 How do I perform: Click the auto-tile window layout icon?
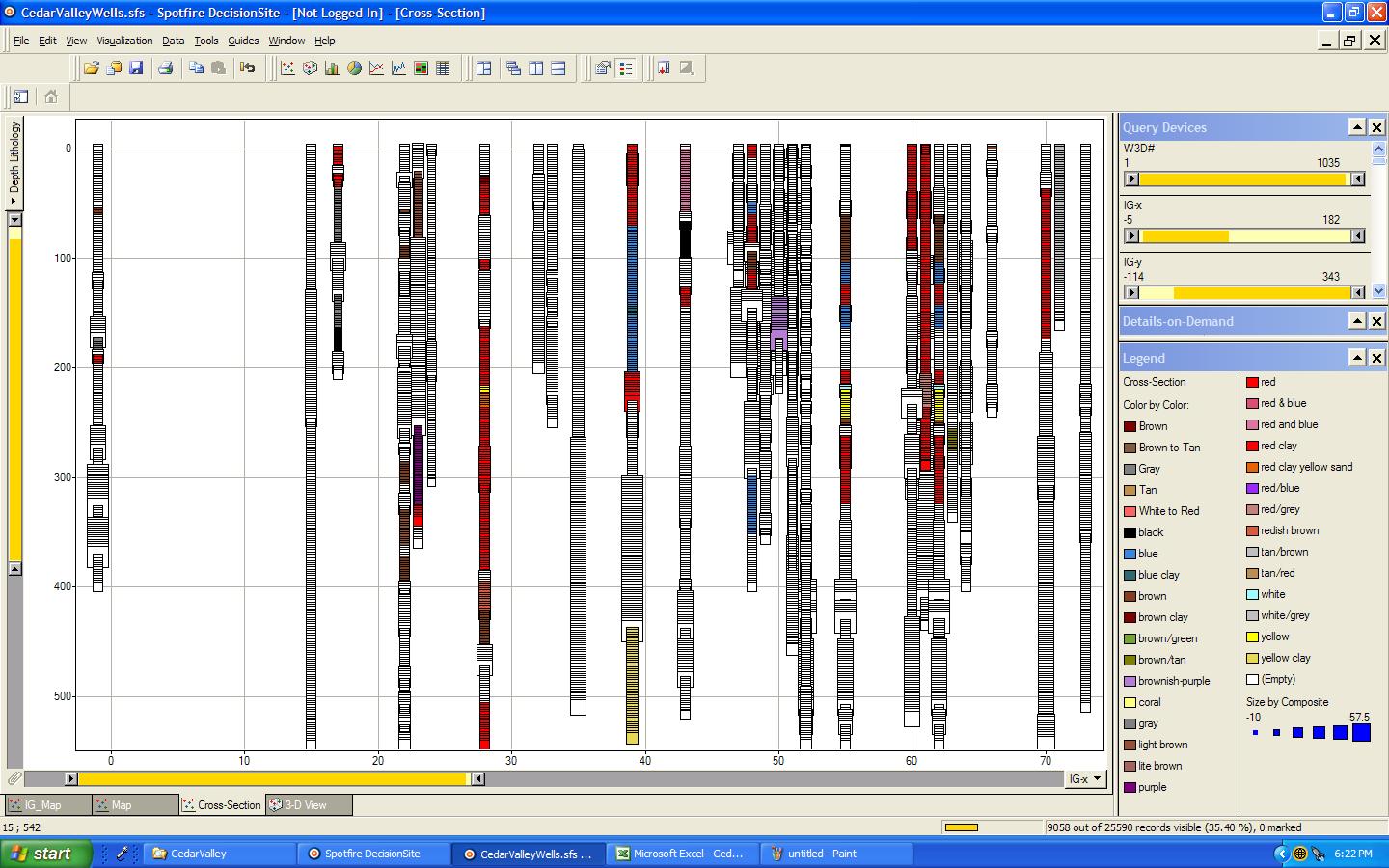tap(484, 68)
